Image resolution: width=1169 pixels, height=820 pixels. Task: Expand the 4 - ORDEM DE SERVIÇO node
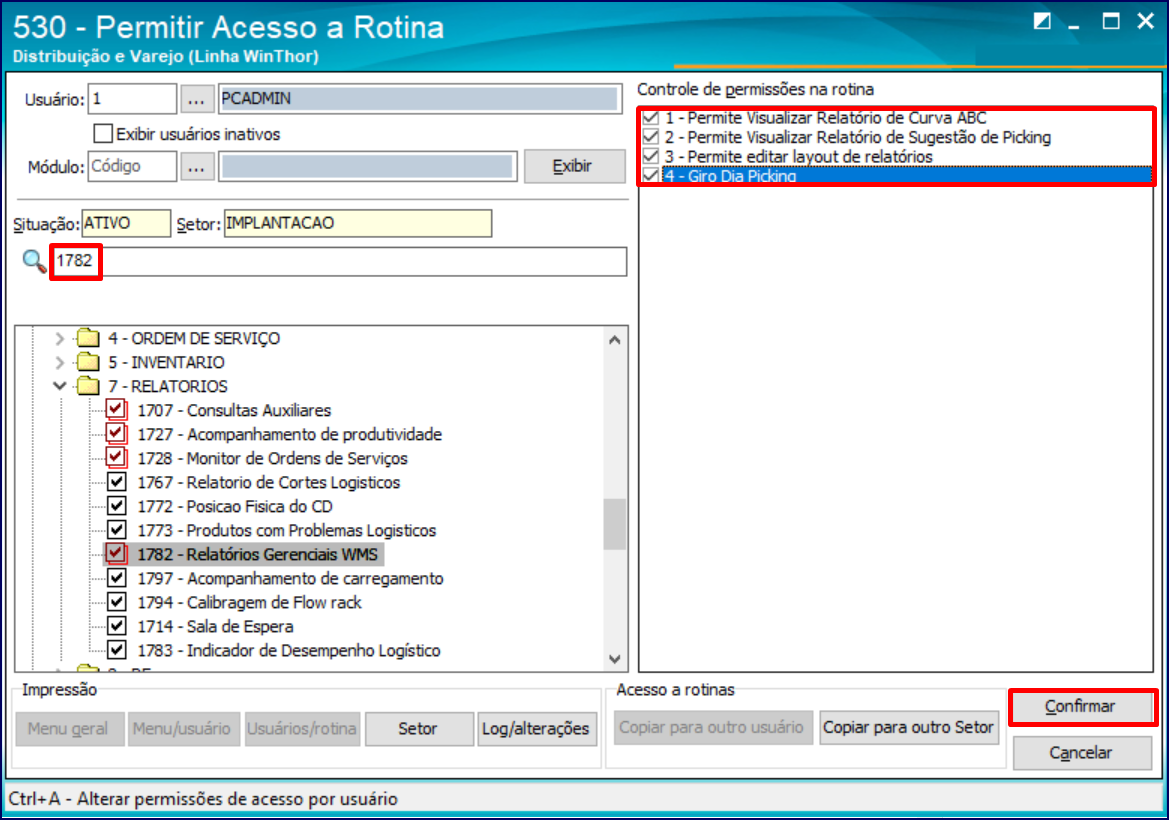[60, 338]
